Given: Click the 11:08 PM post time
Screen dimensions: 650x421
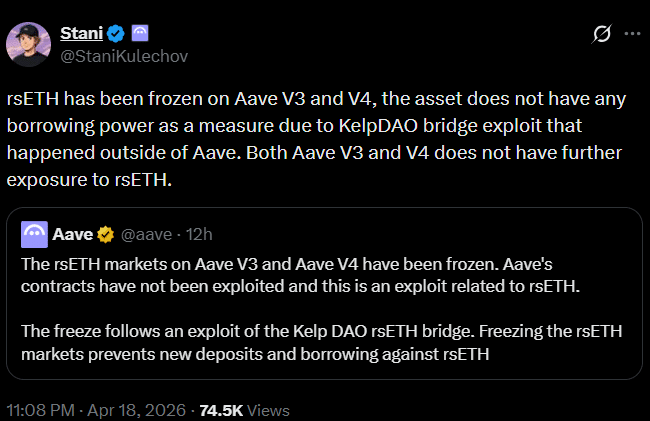Looking at the screenshot, I should coord(40,410).
